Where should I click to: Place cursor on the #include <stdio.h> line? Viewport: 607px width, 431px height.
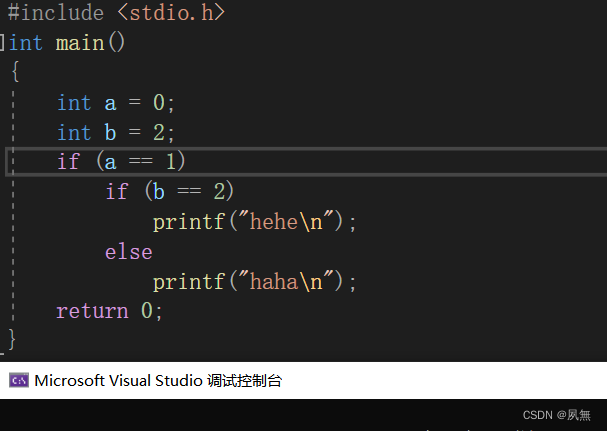116,12
